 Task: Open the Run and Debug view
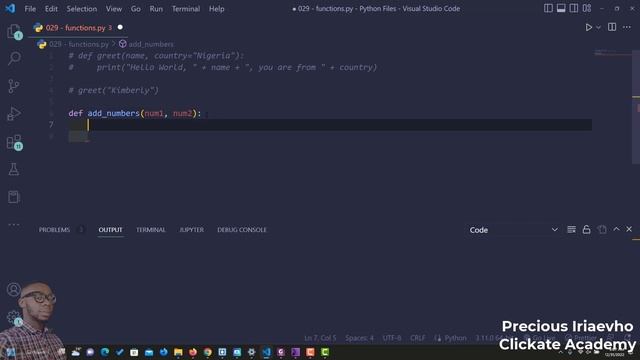(x=14, y=114)
